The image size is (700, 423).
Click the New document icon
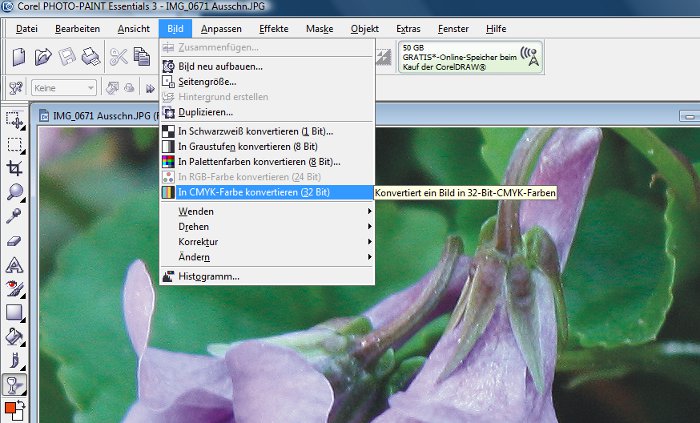19,57
